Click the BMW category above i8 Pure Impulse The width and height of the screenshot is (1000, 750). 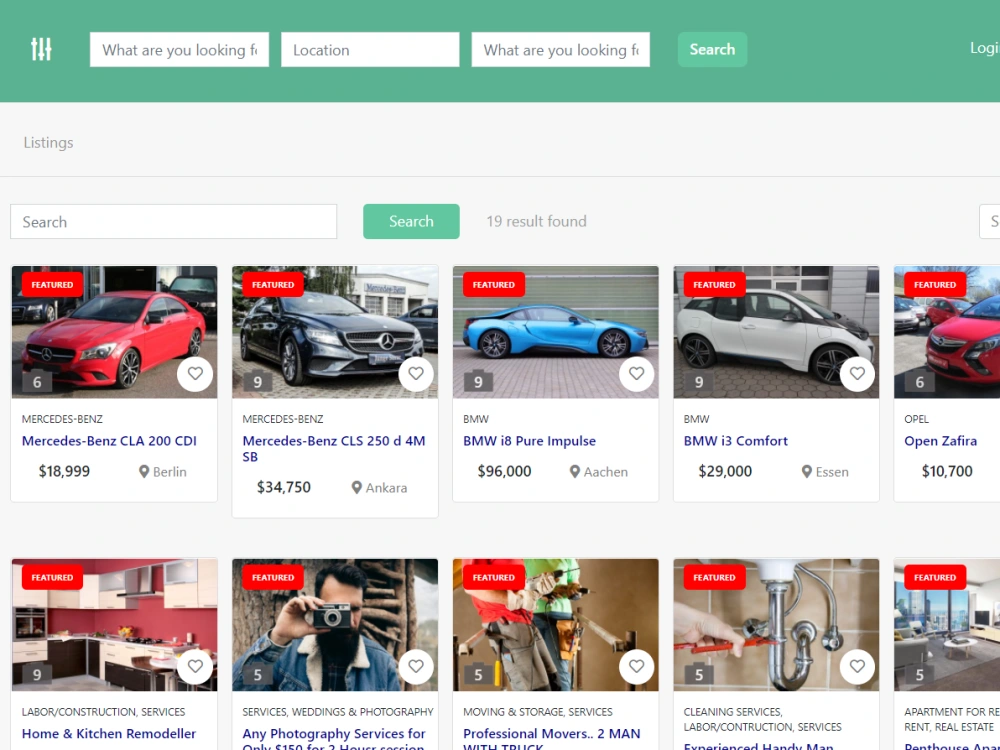476,419
